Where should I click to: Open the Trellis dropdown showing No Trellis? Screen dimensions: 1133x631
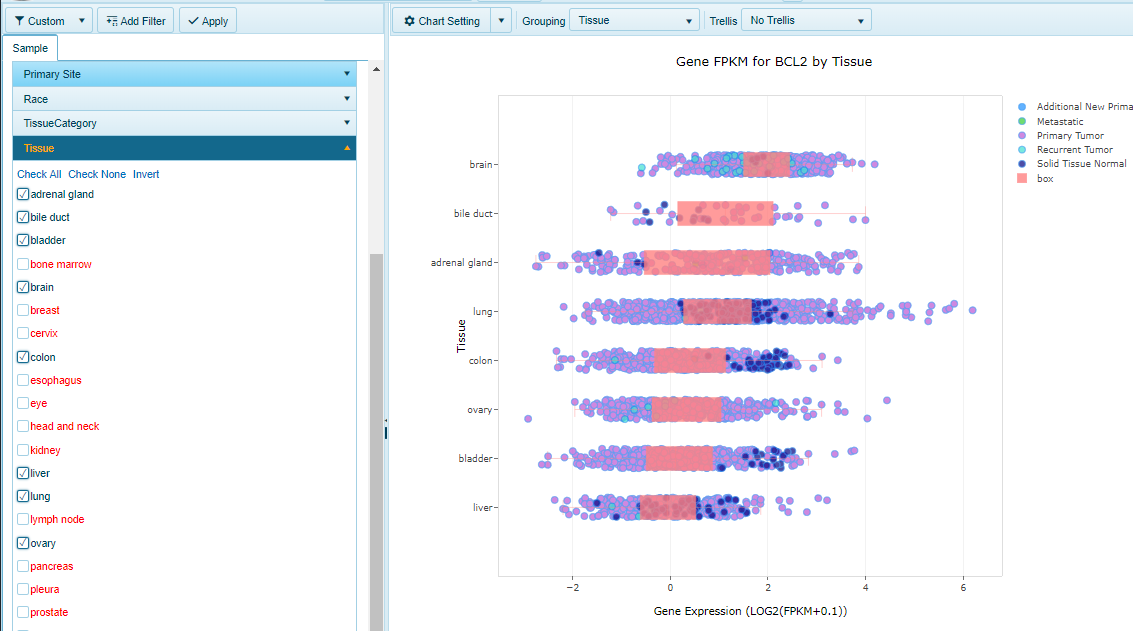pyautogui.click(x=806, y=20)
